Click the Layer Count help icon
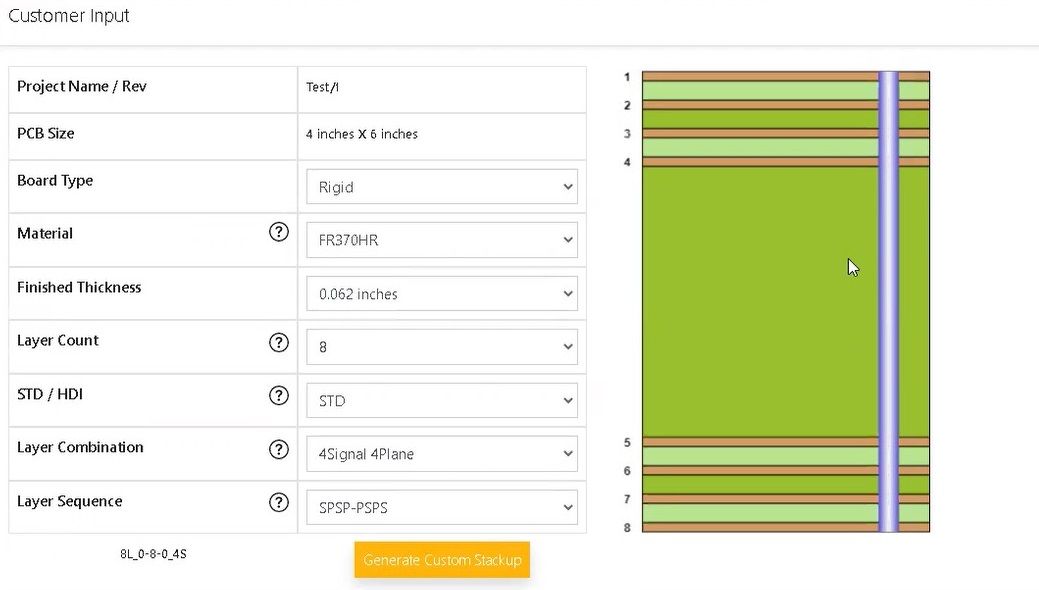 point(279,343)
